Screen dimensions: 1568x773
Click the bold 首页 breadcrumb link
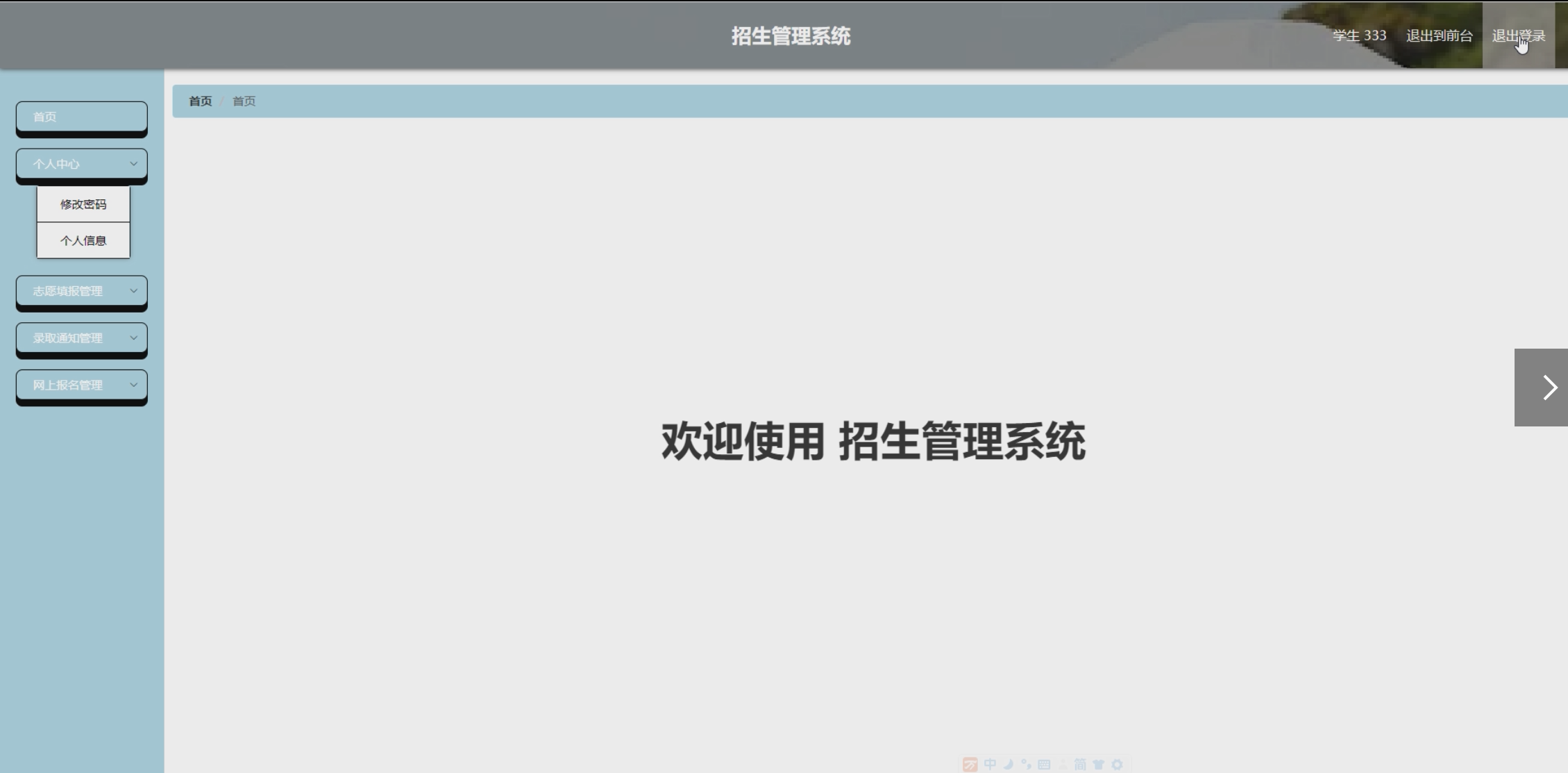tap(200, 101)
